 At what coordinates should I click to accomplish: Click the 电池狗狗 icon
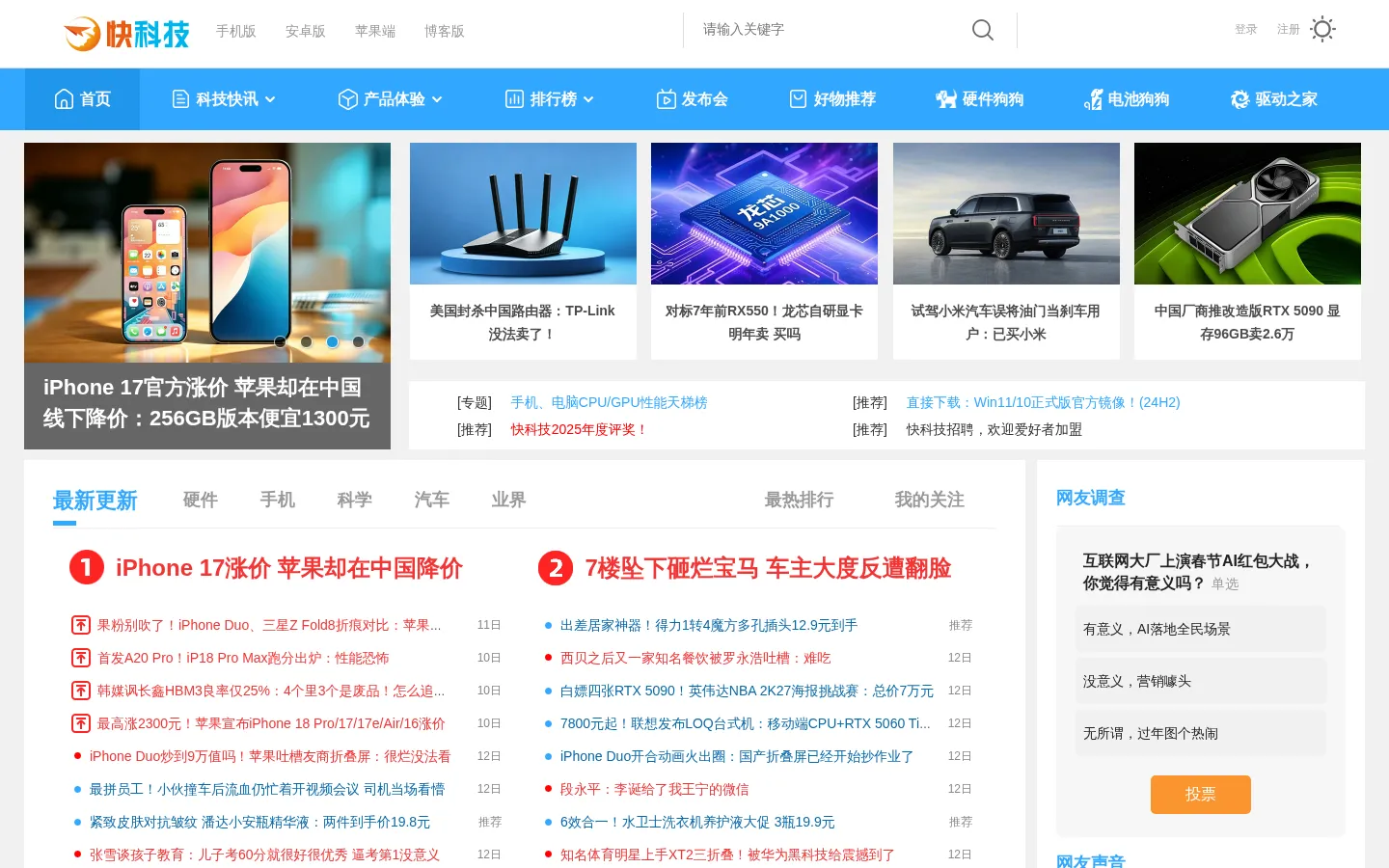point(1094,99)
